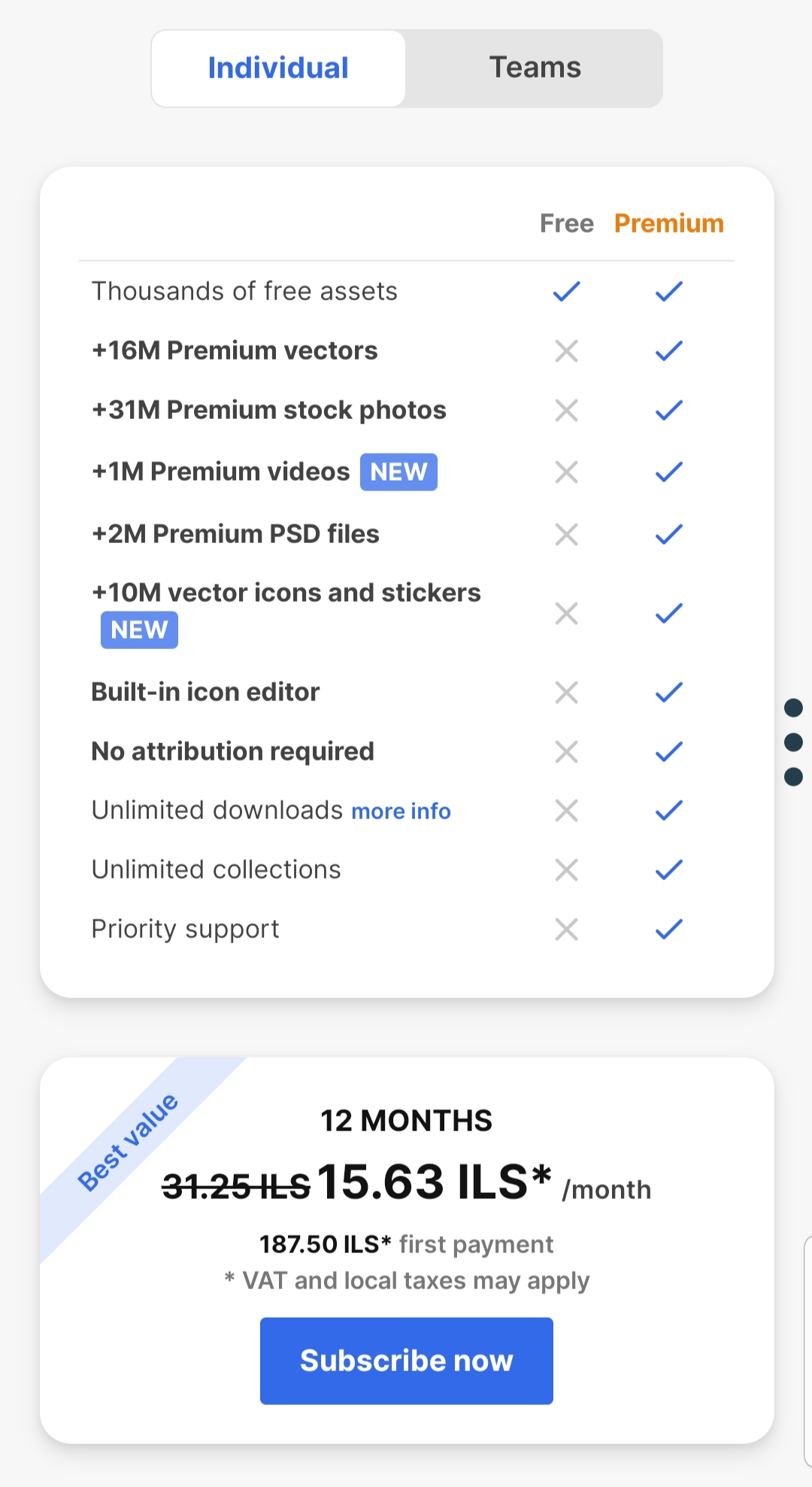Click the three-dot indicator on right edge
The width and height of the screenshot is (812, 1487).
793,742
